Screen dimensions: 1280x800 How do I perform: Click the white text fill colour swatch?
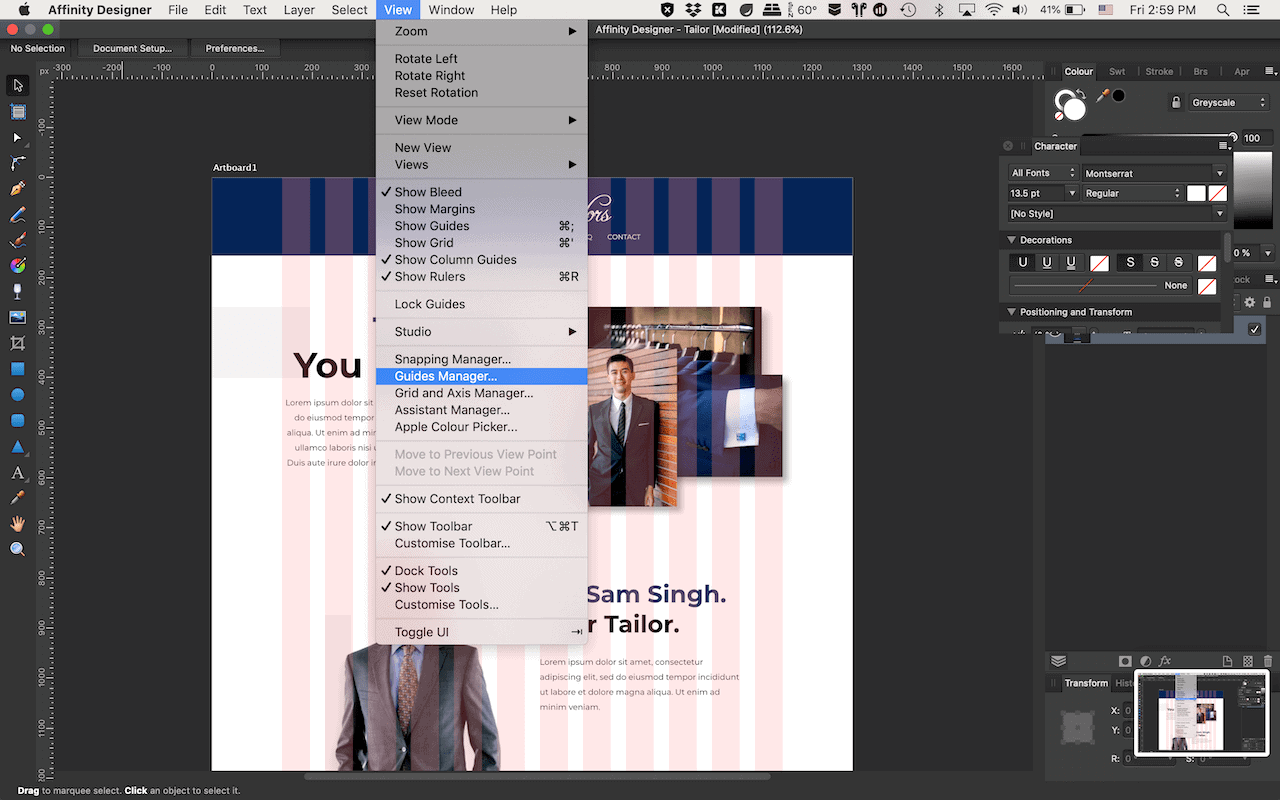coord(1196,193)
